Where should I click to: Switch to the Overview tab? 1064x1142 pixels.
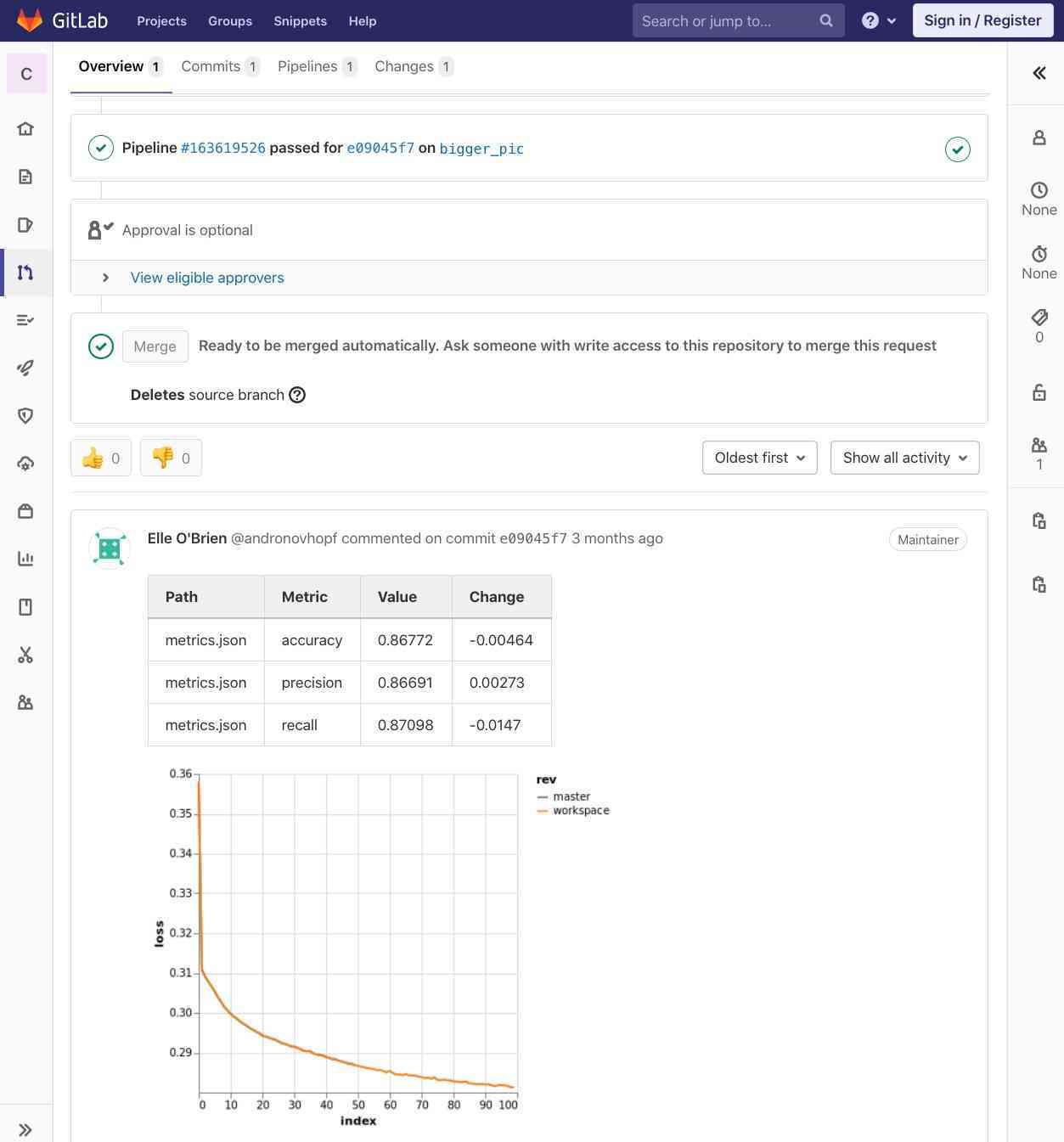[121, 66]
